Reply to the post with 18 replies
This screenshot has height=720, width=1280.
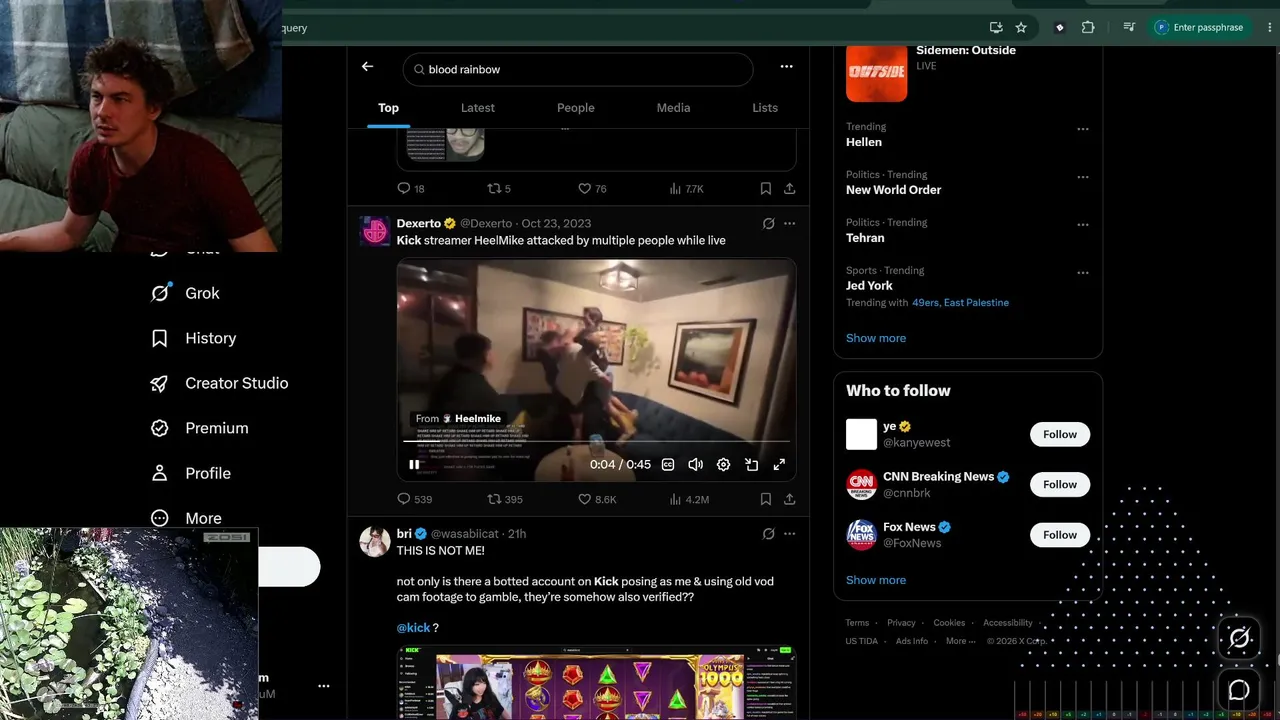pos(411,188)
